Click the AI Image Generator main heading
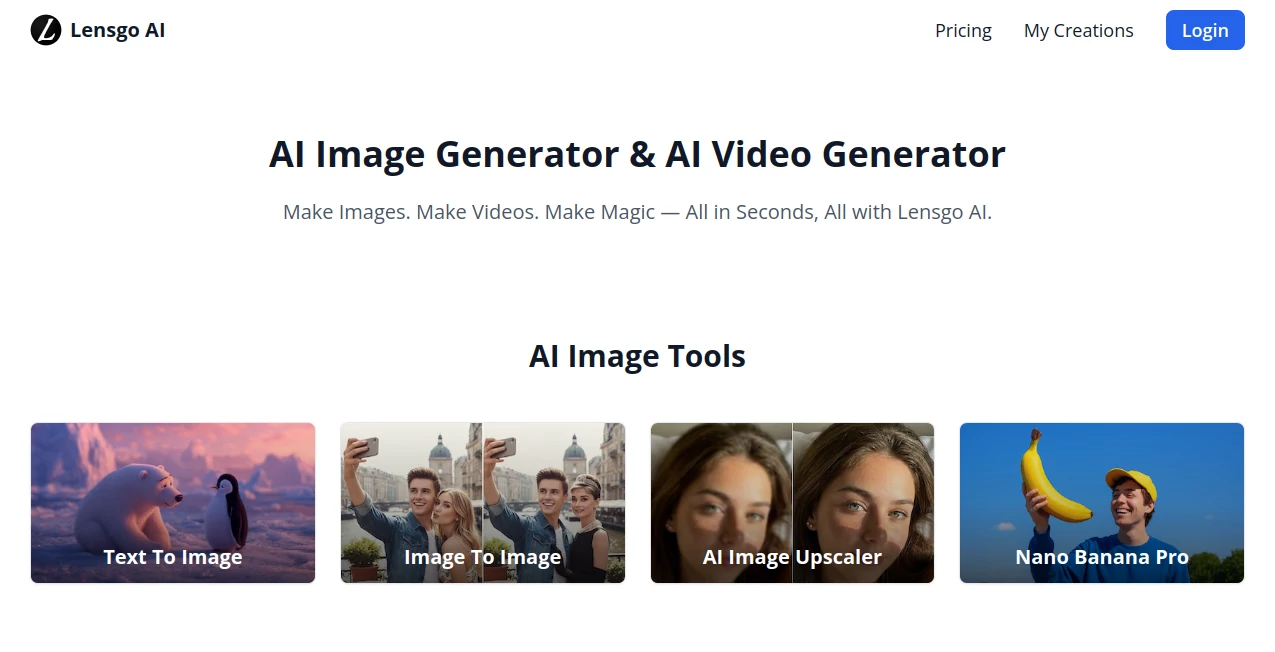The width and height of the screenshot is (1275, 652). (x=637, y=154)
